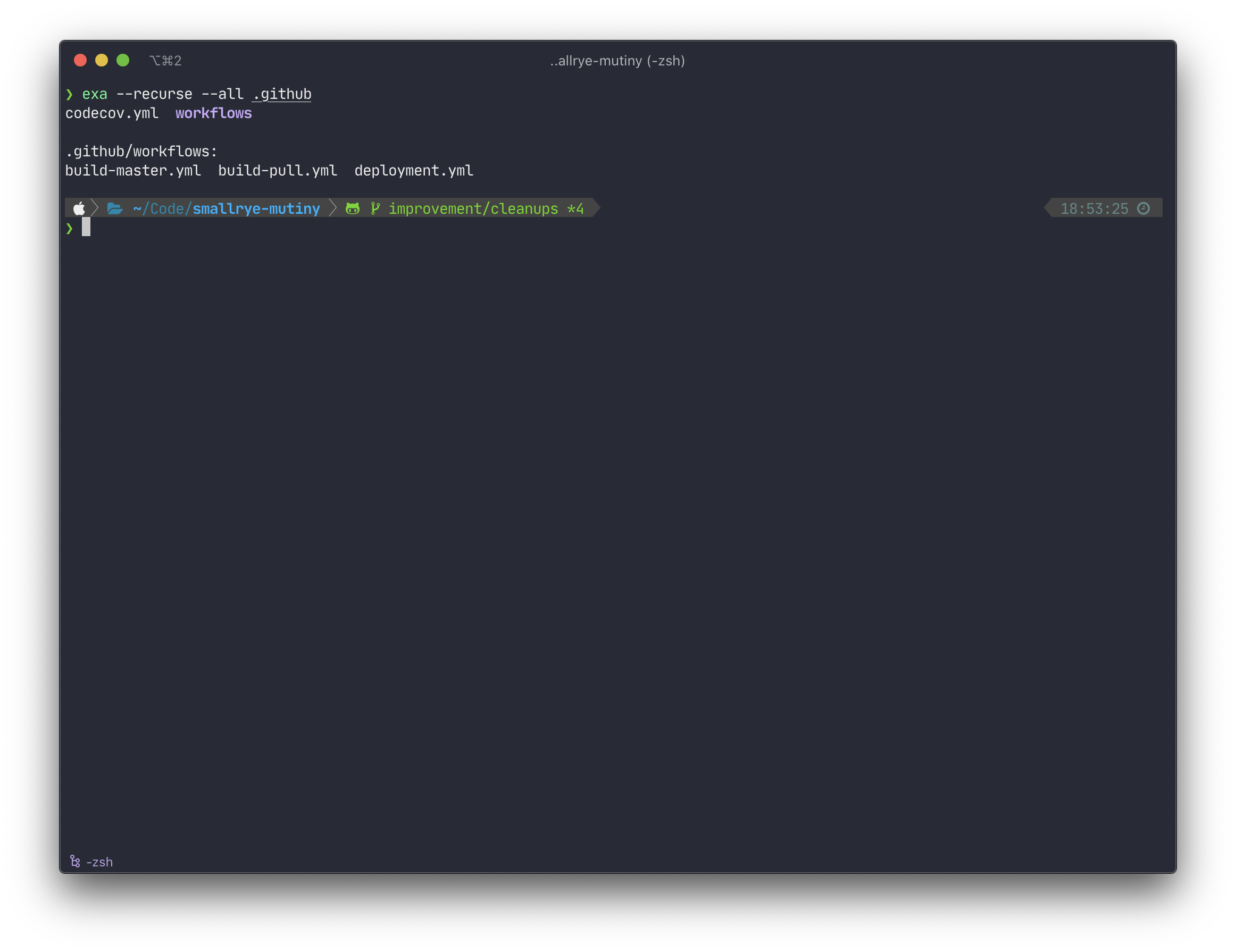Click the 18:53:25 timestamp segment
This screenshot has width=1236, height=952.
[x=1094, y=209]
